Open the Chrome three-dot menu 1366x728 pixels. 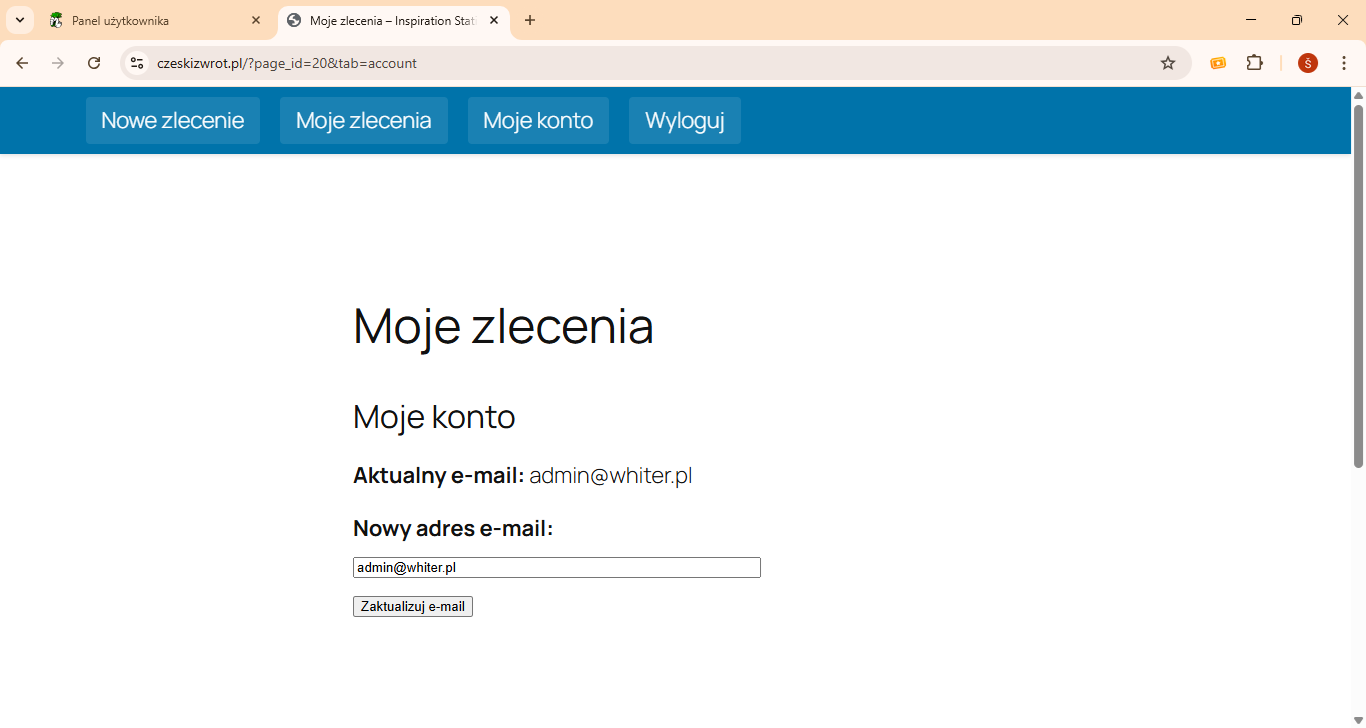tap(1344, 63)
